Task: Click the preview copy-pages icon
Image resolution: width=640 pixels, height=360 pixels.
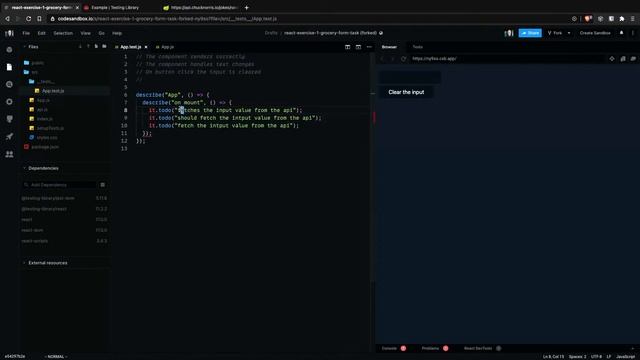Action: [623, 59]
